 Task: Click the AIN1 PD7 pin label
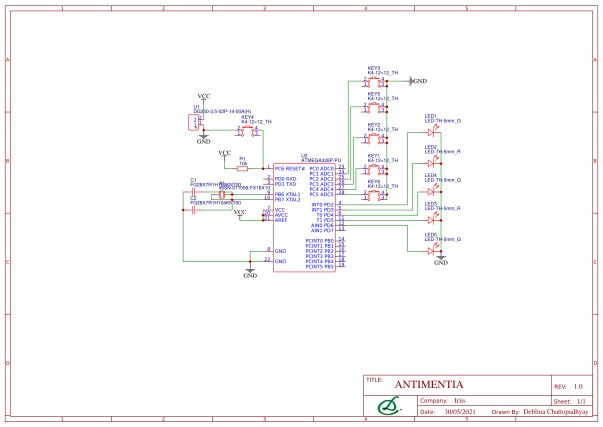coord(322,230)
